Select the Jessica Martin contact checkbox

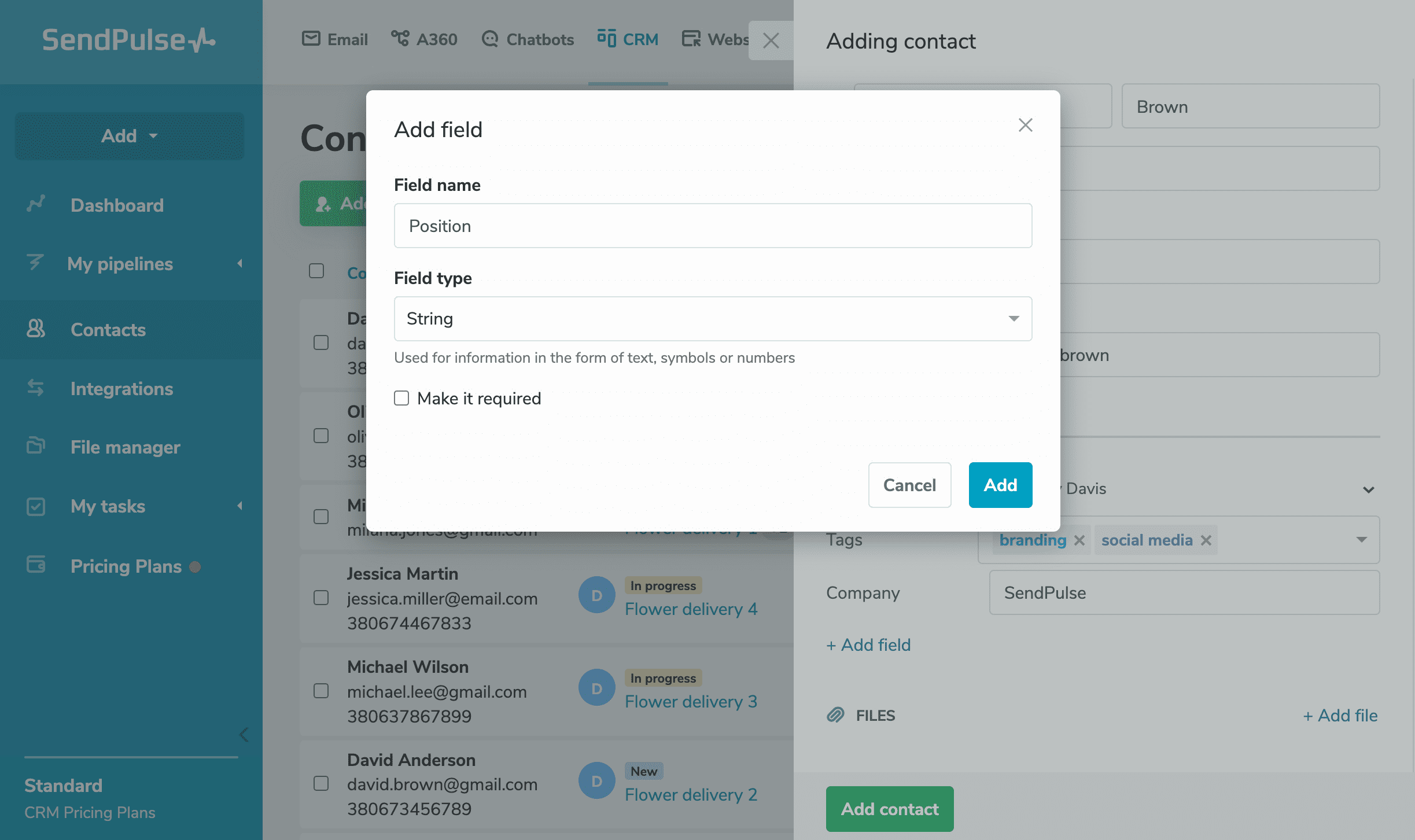(321, 598)
